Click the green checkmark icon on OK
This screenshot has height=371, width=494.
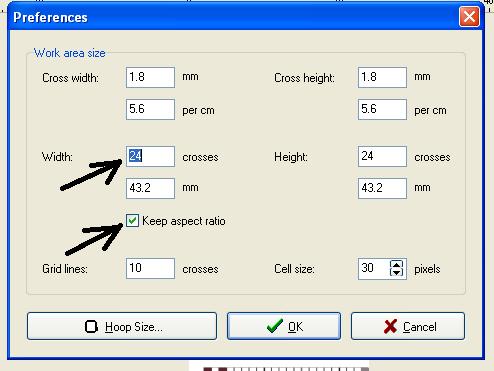pyautogui.click(x=275, y=326)
